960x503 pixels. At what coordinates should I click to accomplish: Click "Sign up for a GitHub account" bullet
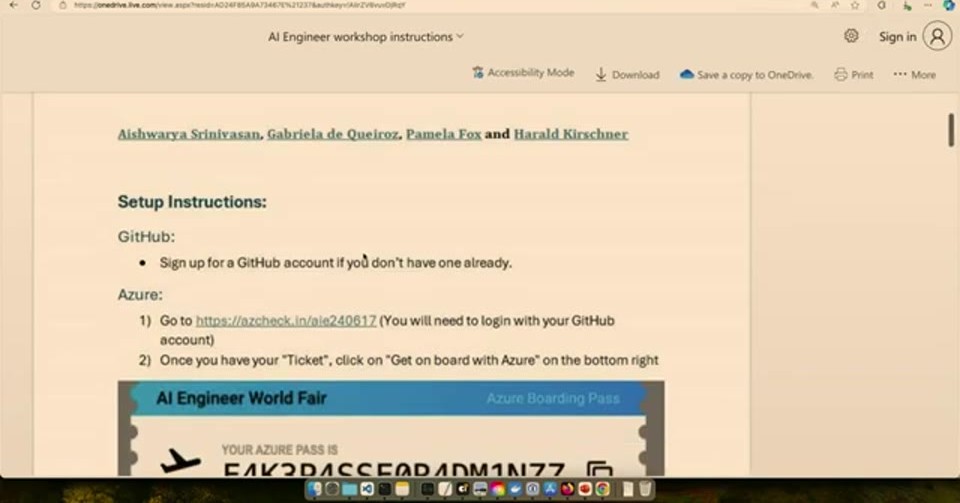(x=336, y=263)
